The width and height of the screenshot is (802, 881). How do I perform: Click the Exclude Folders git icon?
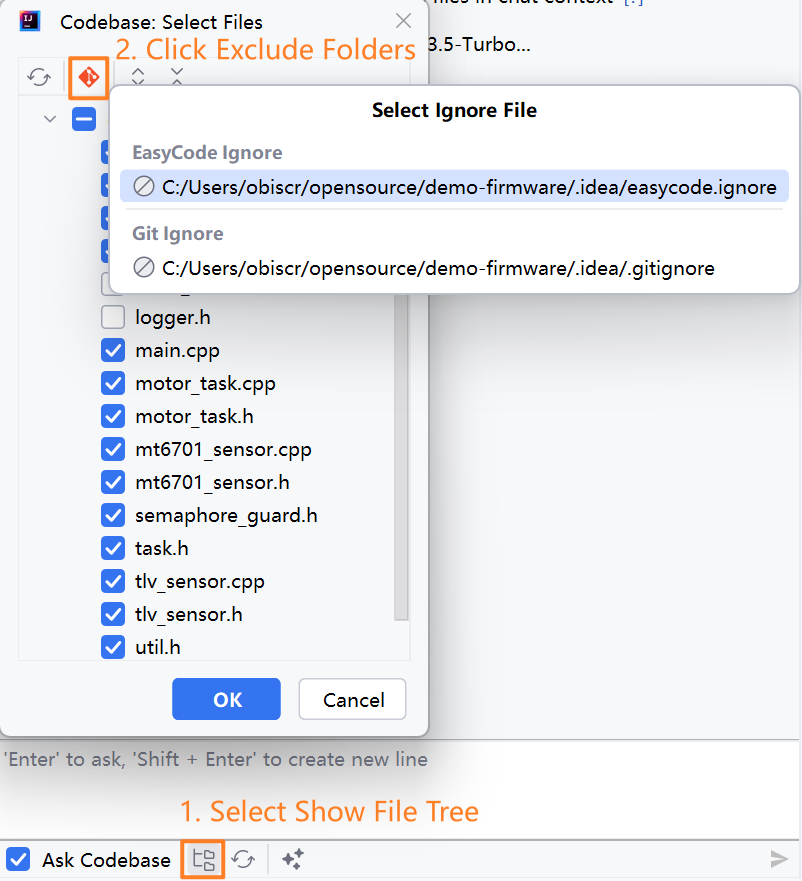tap(89, 77)
